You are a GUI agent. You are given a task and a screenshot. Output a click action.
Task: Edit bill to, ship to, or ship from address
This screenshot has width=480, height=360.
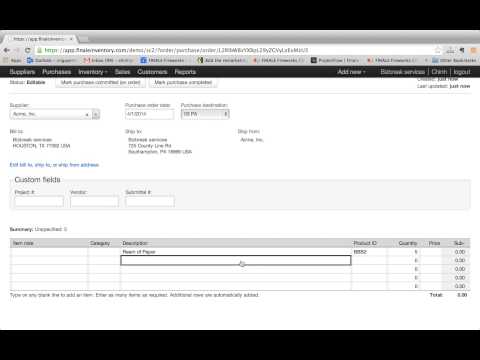54,165
